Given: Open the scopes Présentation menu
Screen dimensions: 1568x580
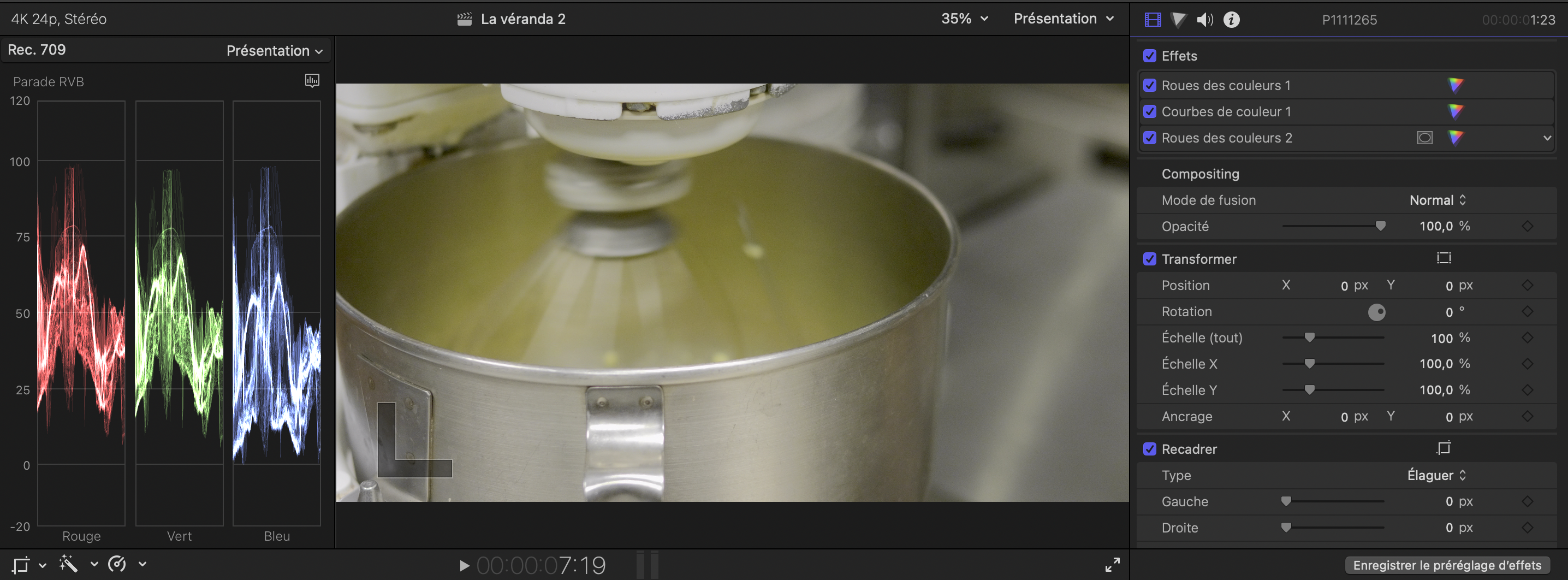Looking at the screenshot, I should click(x=274, y=50).
